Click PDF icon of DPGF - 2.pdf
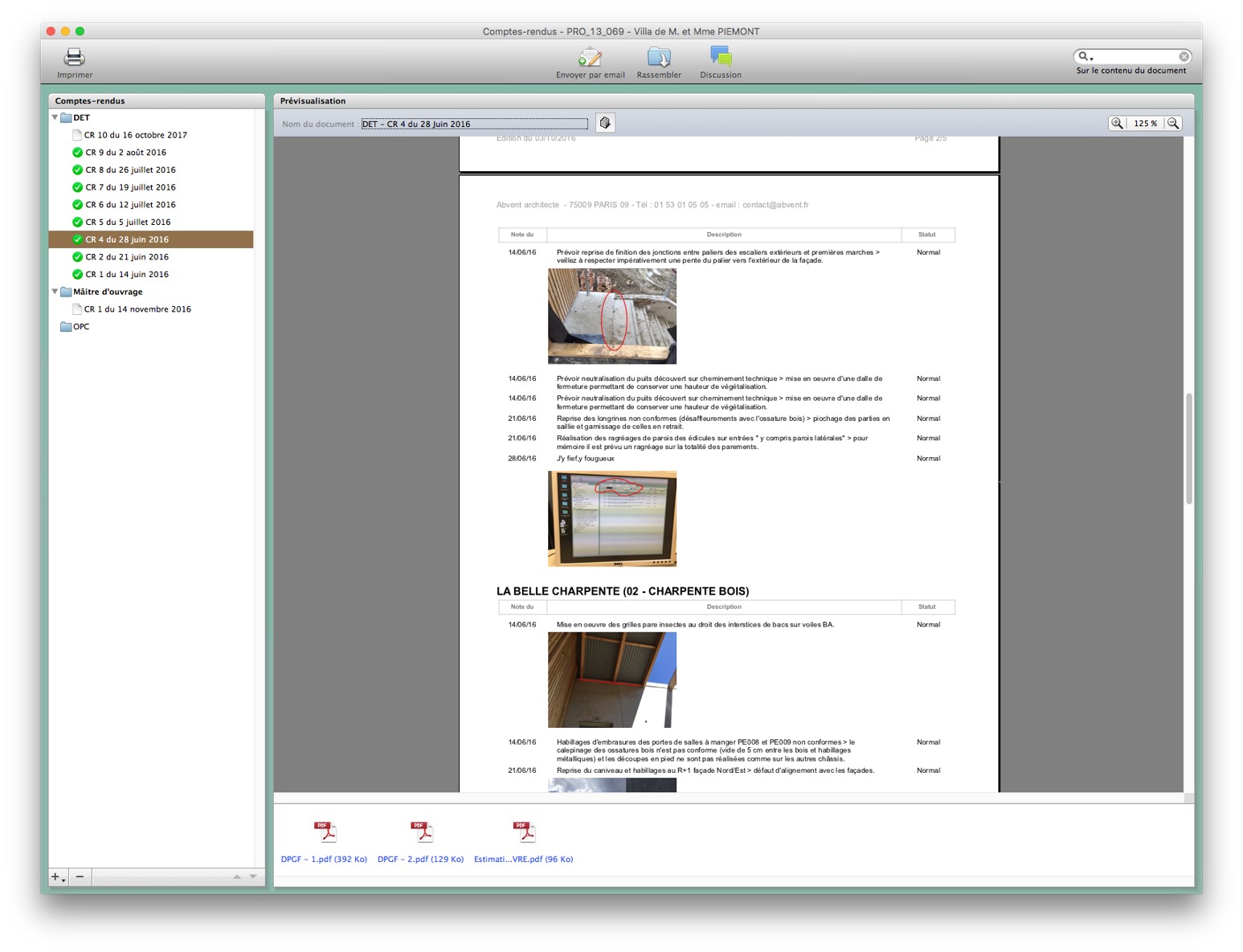The image size is (1243, 952). [421, 832]
